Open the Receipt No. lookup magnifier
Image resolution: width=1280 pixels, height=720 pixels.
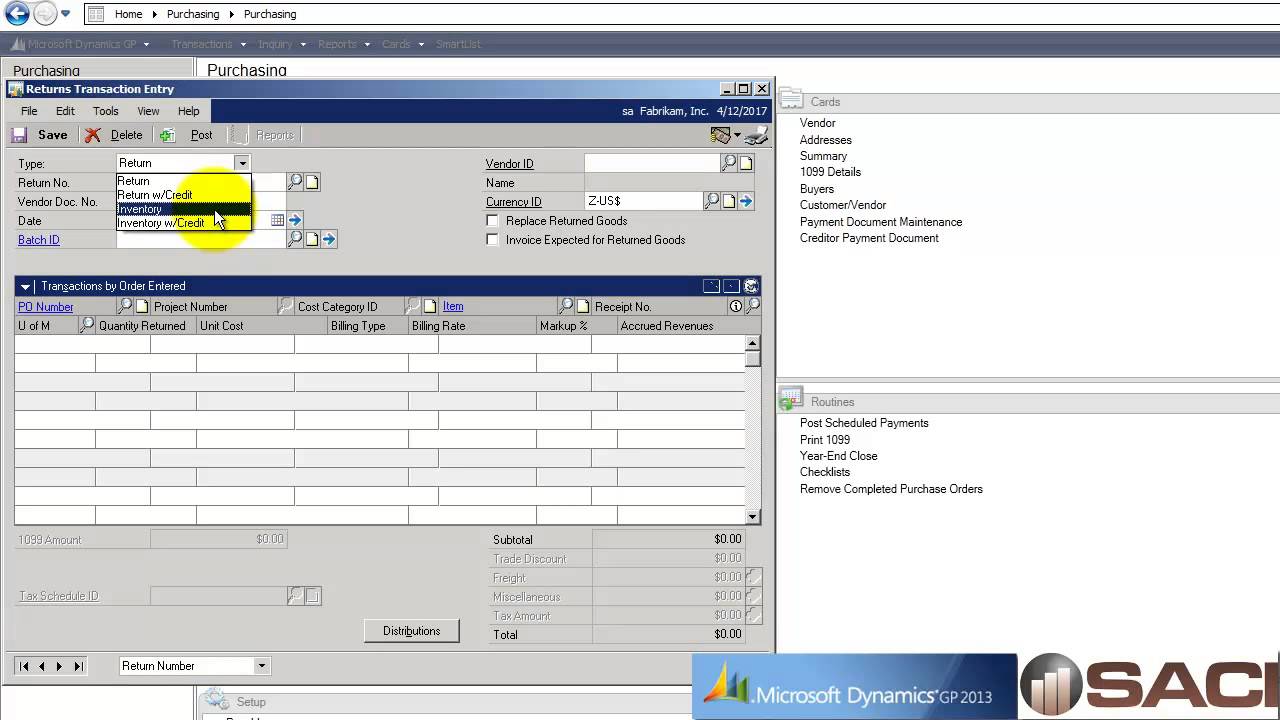point(753,305)
